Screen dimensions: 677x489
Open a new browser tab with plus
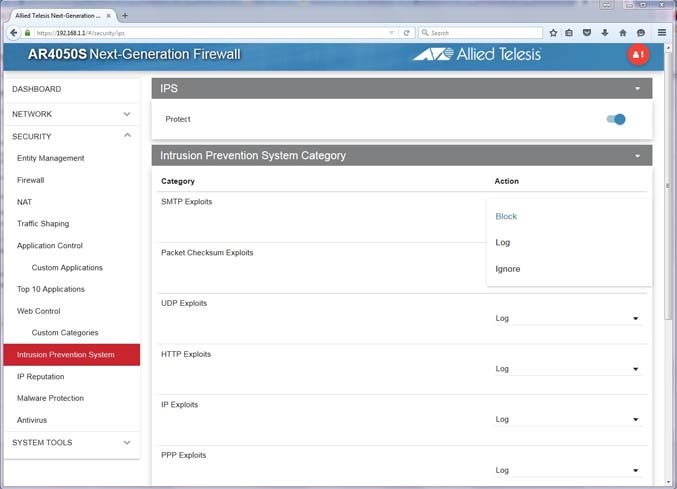tap(125, 16)
